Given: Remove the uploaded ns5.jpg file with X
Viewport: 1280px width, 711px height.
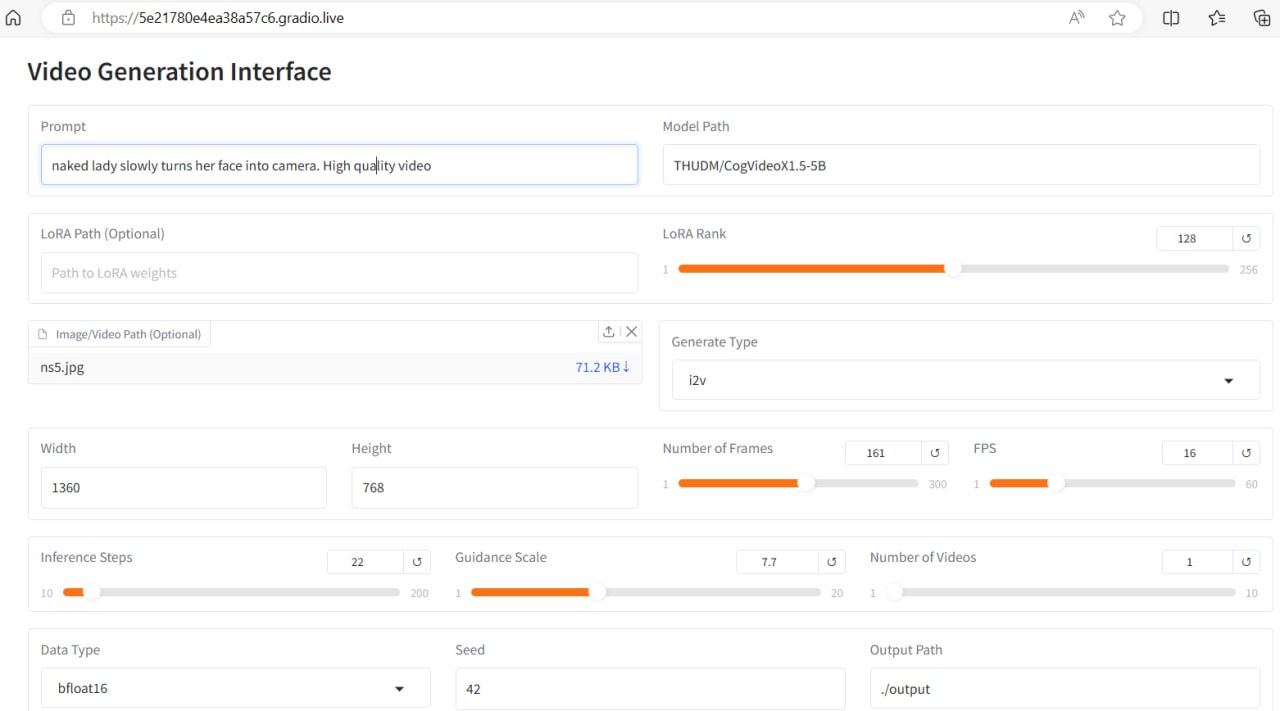Looking at the screenshot, I should (631, 332).
